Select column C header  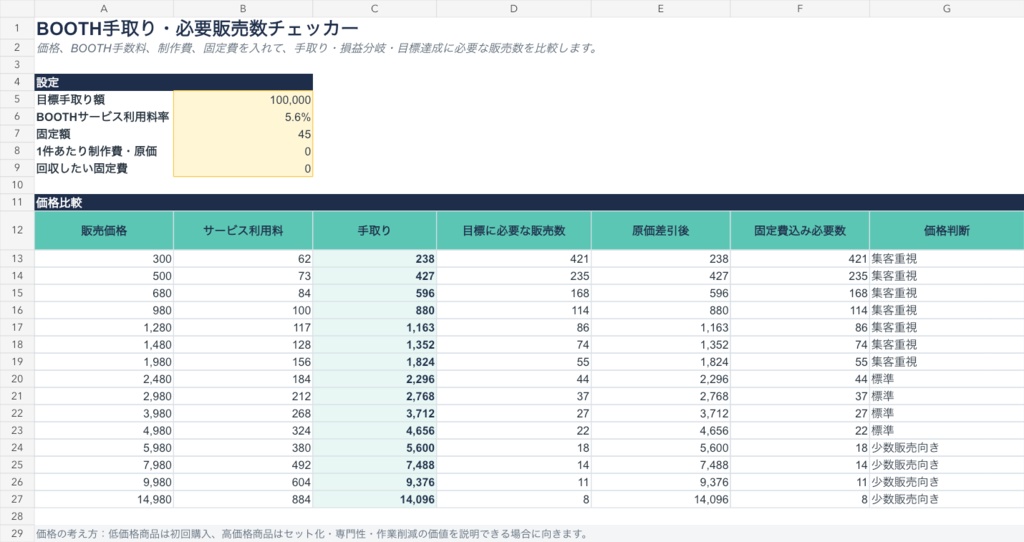(374, 8)
